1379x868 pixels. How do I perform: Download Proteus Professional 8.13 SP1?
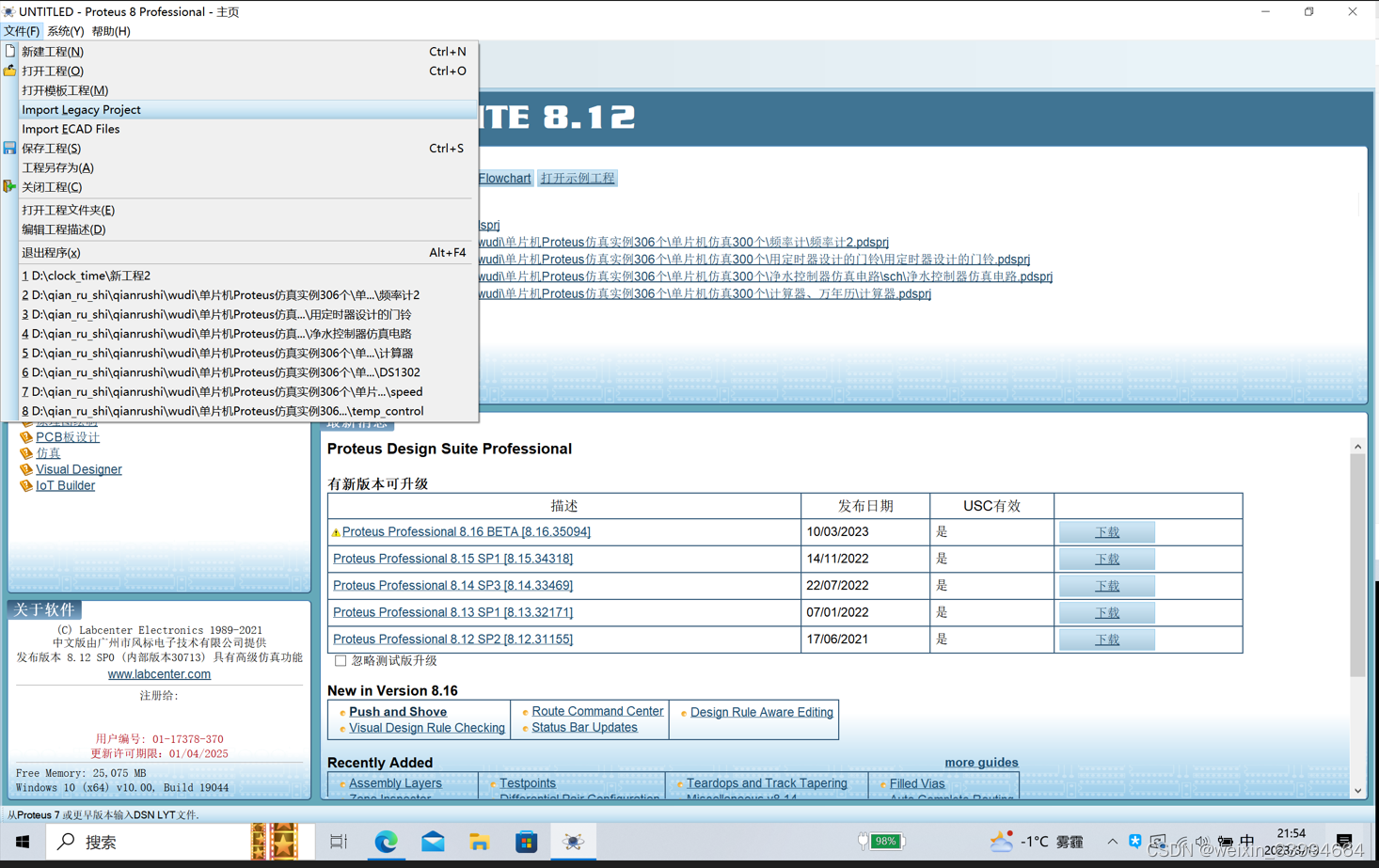pyautogui.click(x=1106, y=612)
